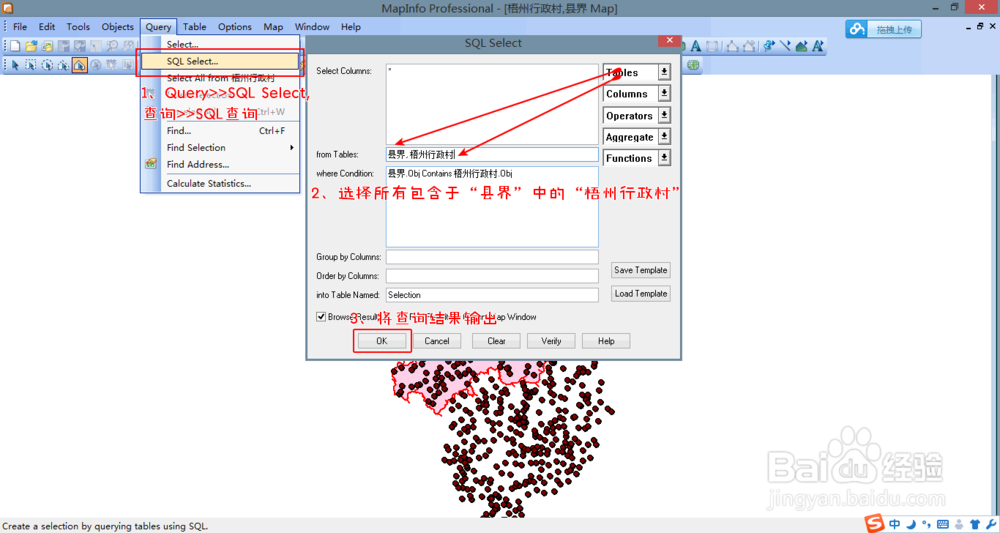
Task: Open the File menu
Action: pos(20,27)
